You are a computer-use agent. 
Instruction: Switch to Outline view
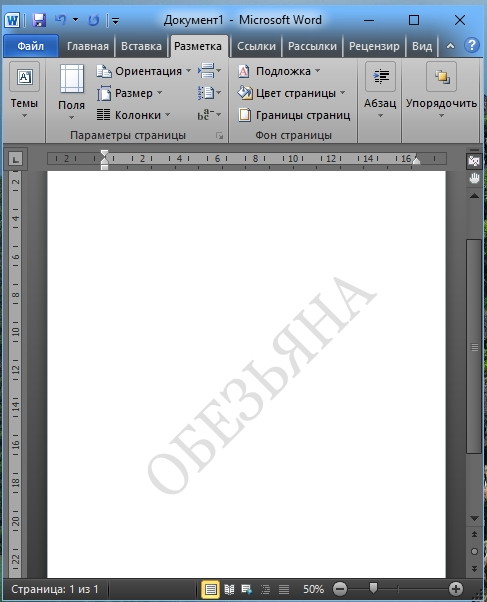[265, 589]
